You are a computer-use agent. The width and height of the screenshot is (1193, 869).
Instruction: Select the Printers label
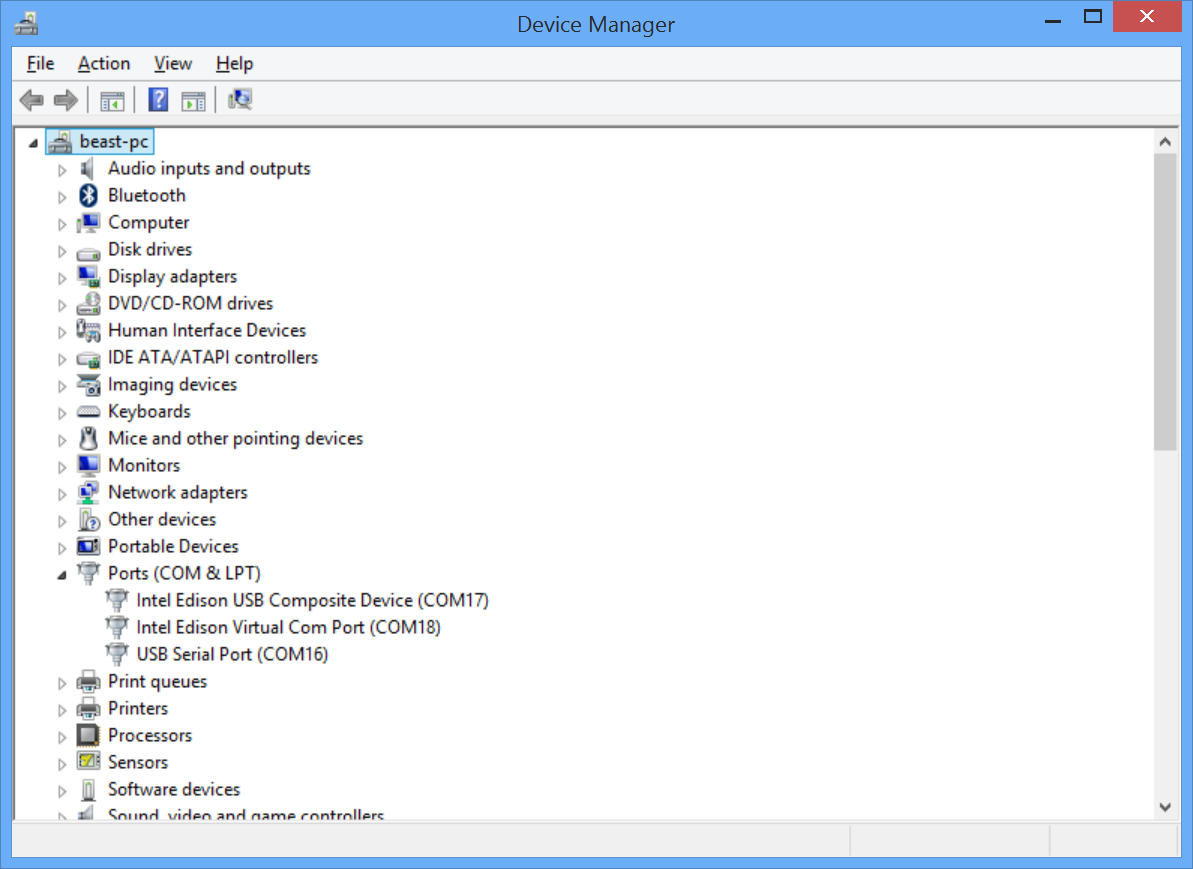138,708
